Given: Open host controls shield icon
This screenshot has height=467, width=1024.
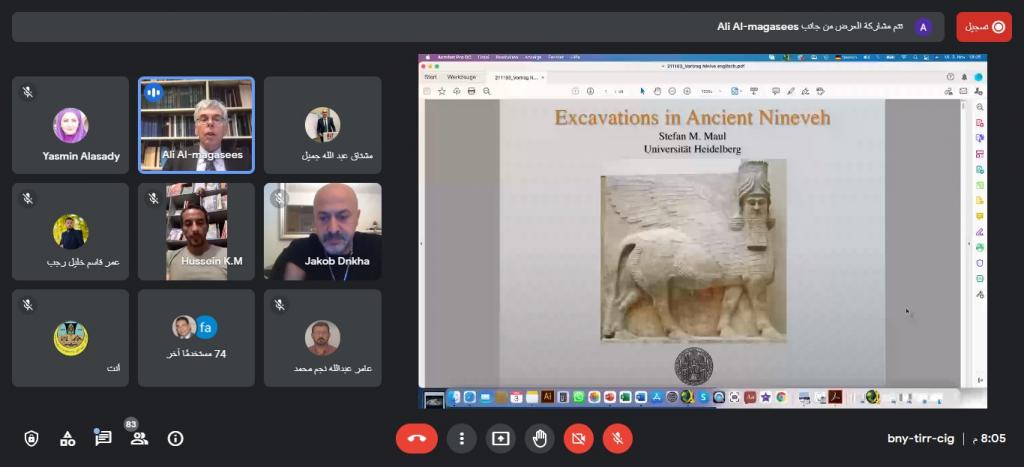Looking at the screenshot, I should (31, 438).
